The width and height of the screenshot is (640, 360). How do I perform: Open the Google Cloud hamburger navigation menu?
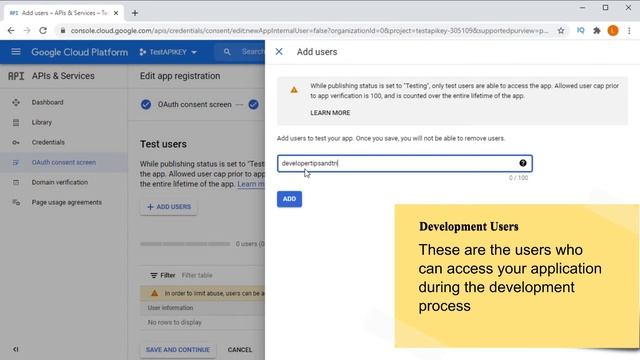[16, 52]
